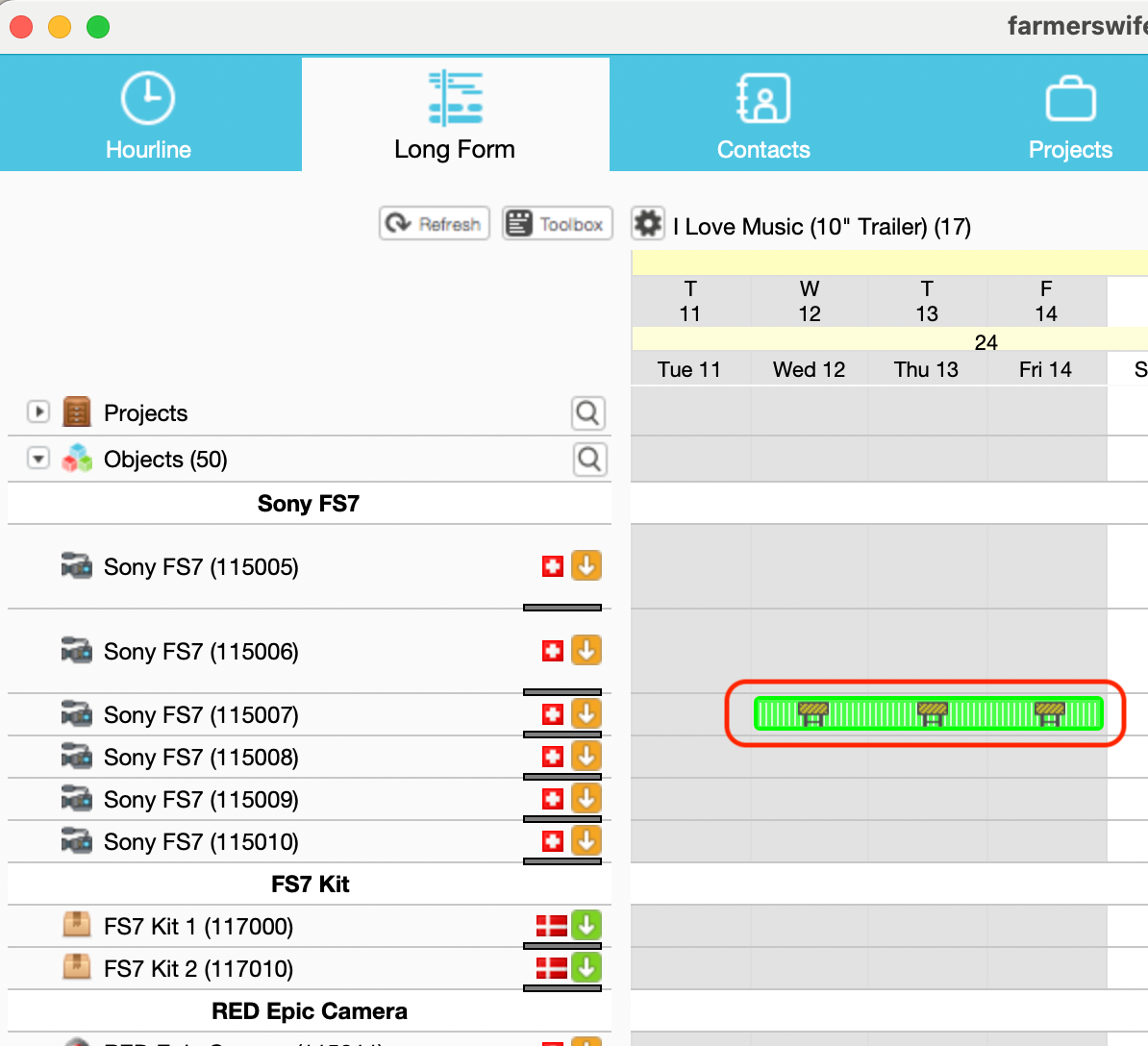
Task: Click the Thu 13 column header
Action: point(926,369)
